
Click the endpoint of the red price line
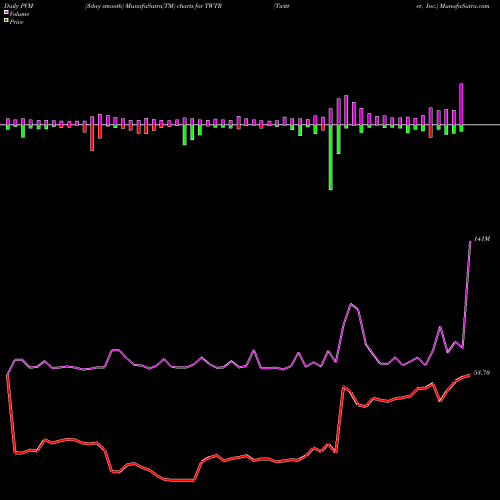(x=470, y=375)
